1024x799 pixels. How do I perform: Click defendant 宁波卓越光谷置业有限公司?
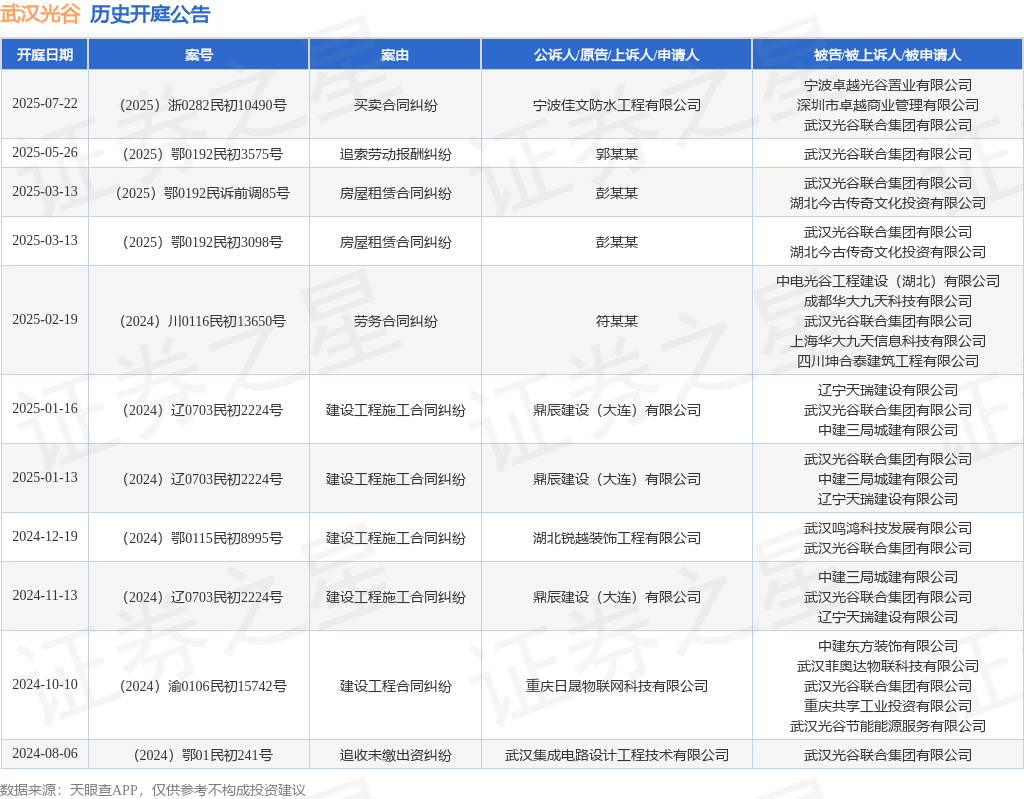[x=888, y=85]
